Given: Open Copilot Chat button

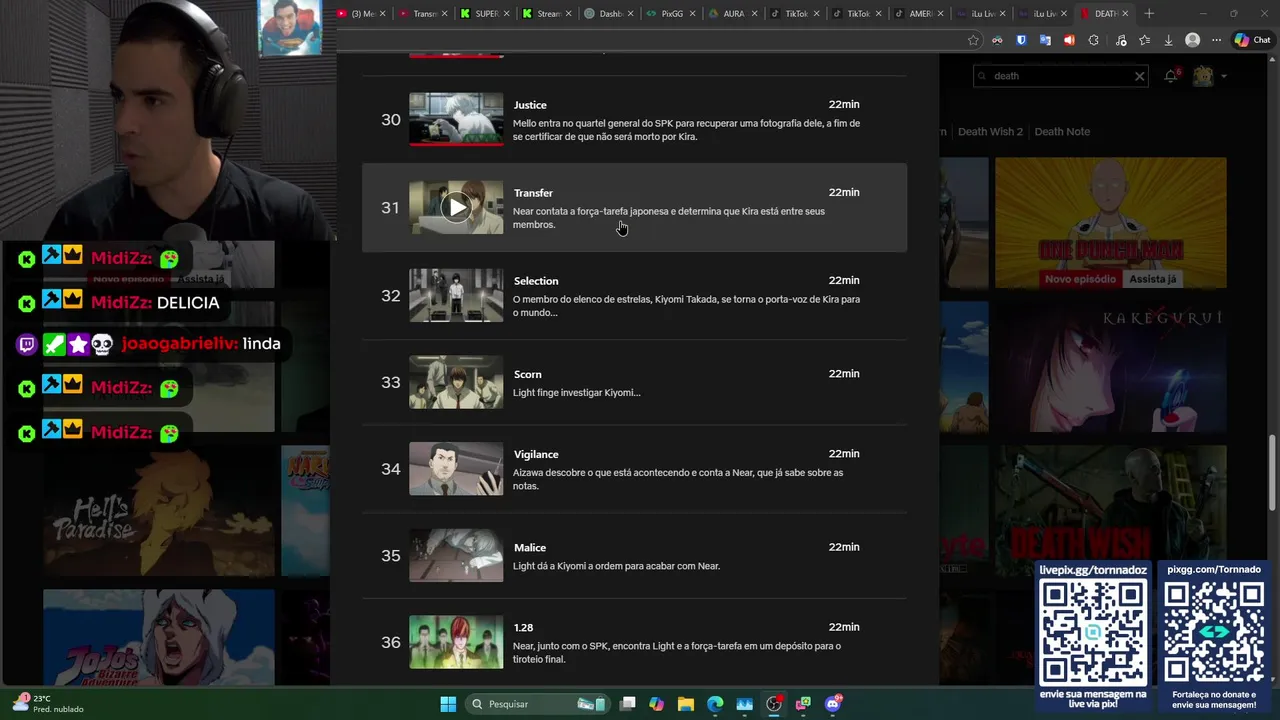Looking at the screenshot, I should pyautogui.click(x=1252, y=40).
